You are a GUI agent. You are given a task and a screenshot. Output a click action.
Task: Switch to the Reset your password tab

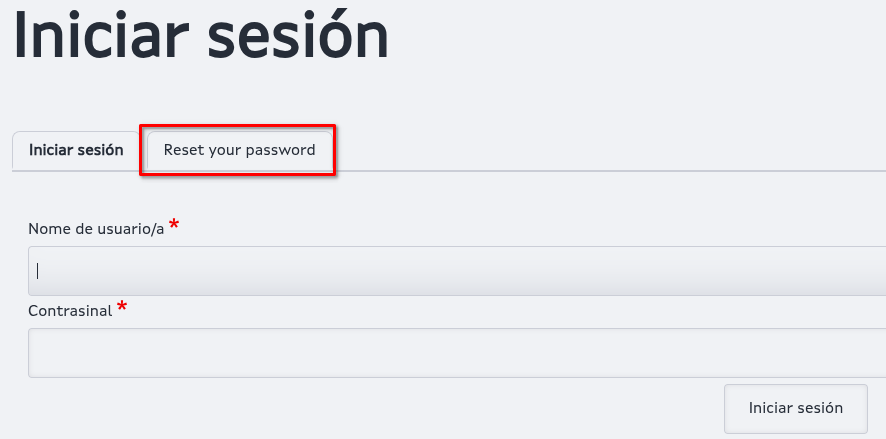(x=239, y=151)
